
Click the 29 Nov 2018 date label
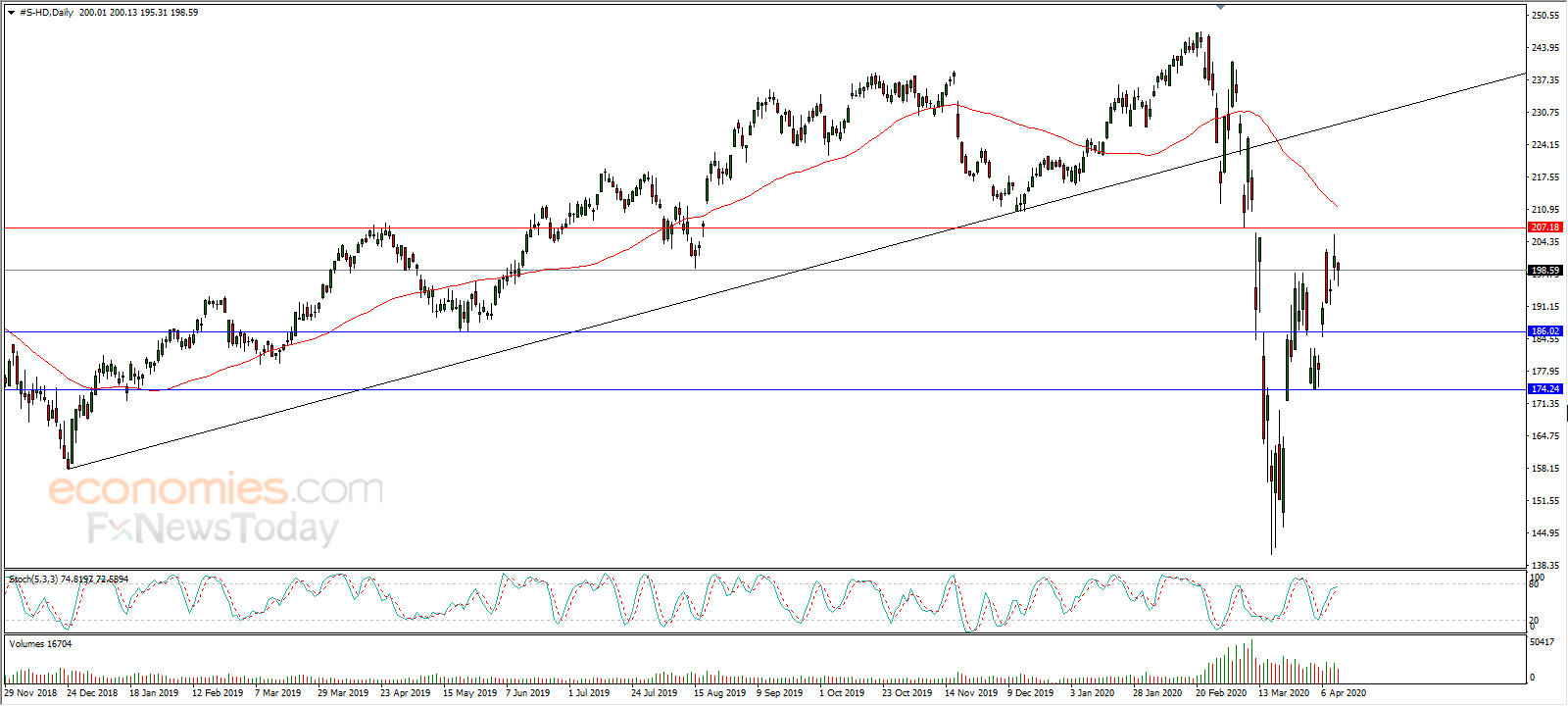point(30,692)
